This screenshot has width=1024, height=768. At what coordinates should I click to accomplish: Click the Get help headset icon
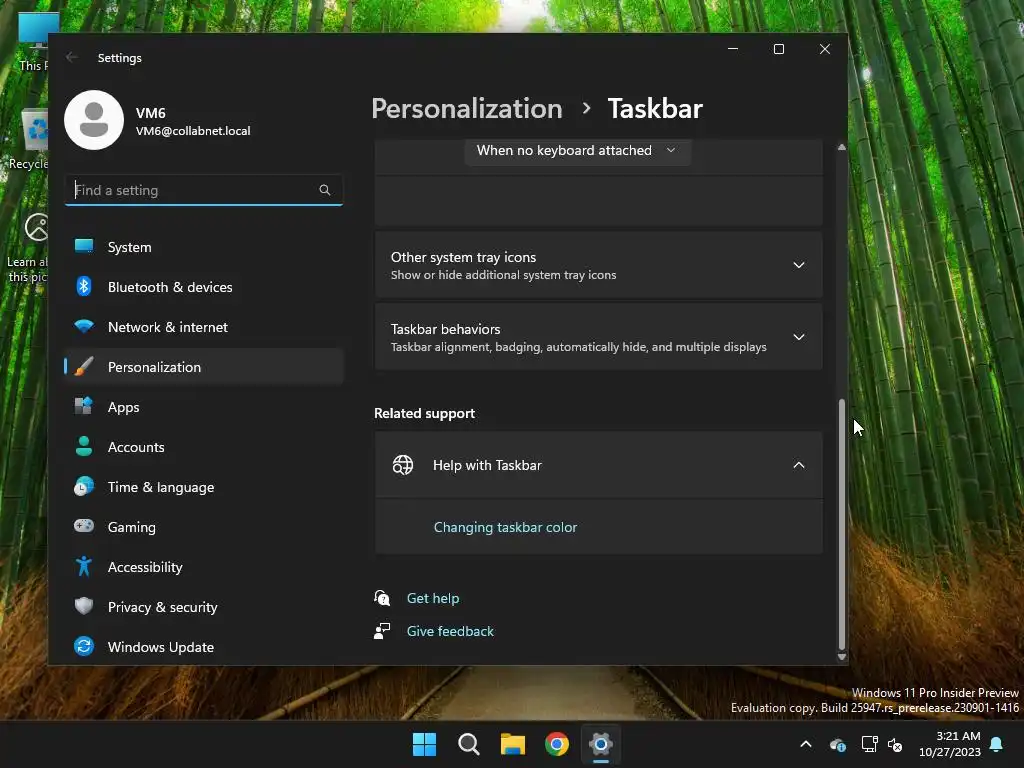pos(382,598)
